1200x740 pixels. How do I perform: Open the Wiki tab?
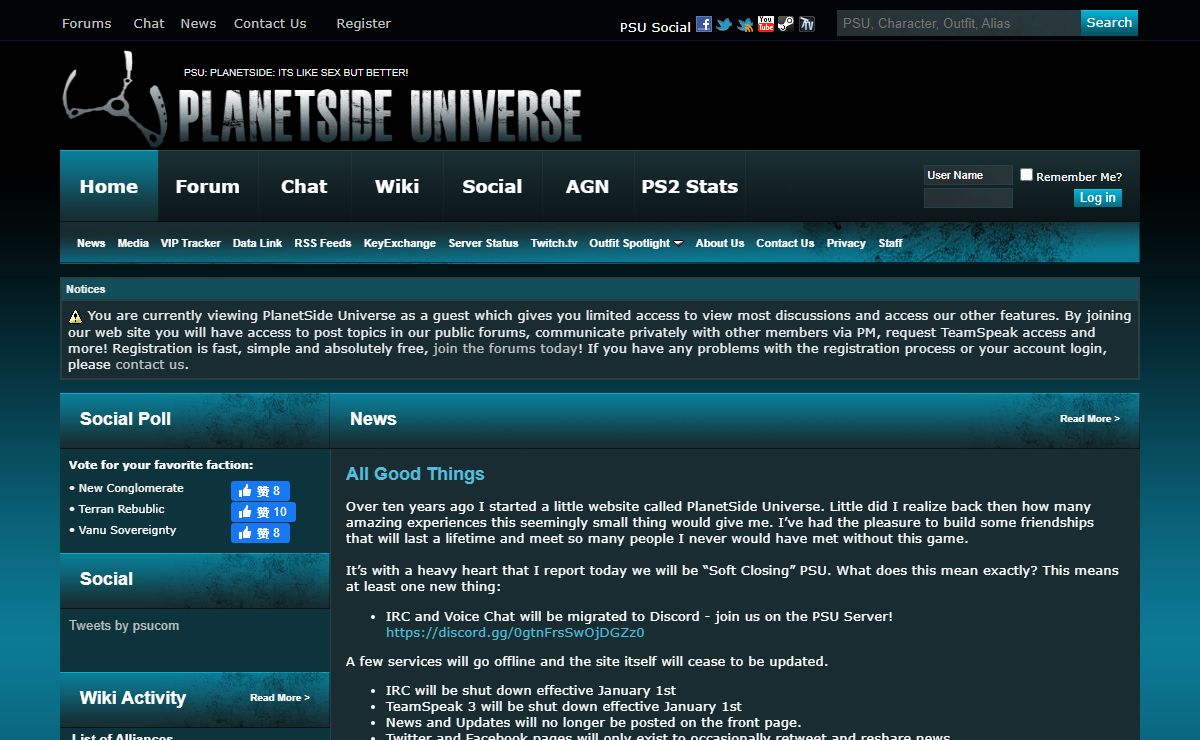coord(397,186)
